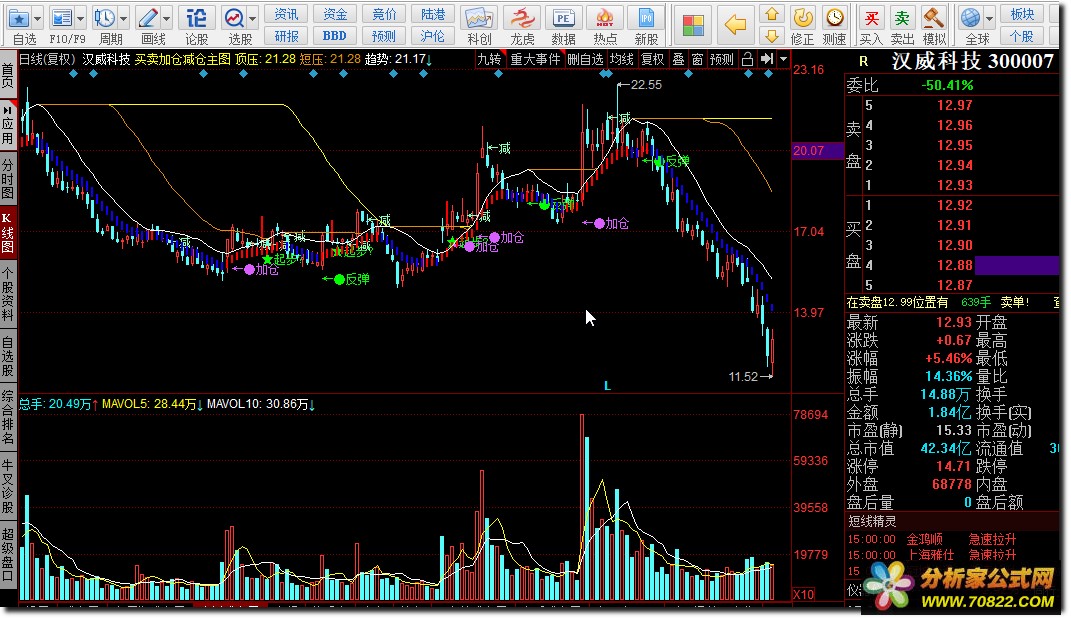
Task: Open the 全球 global markets globe icon
Action: [x=970, y=18]
